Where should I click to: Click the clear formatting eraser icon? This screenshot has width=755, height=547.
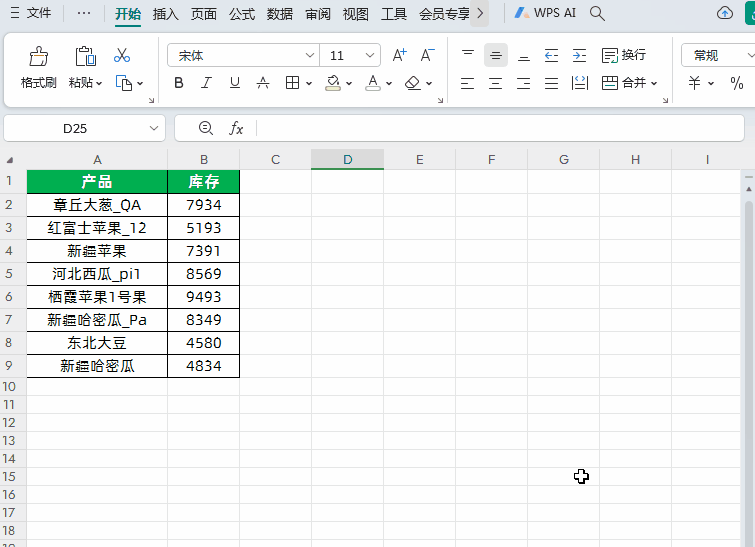pyautogui.click(x=414, y=83)
